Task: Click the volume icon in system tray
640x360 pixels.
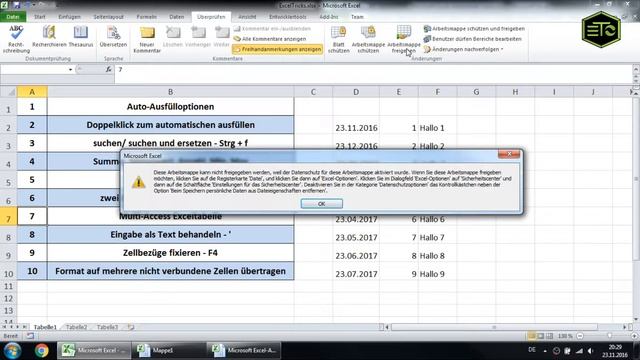Action: click(x=591, y=351)
